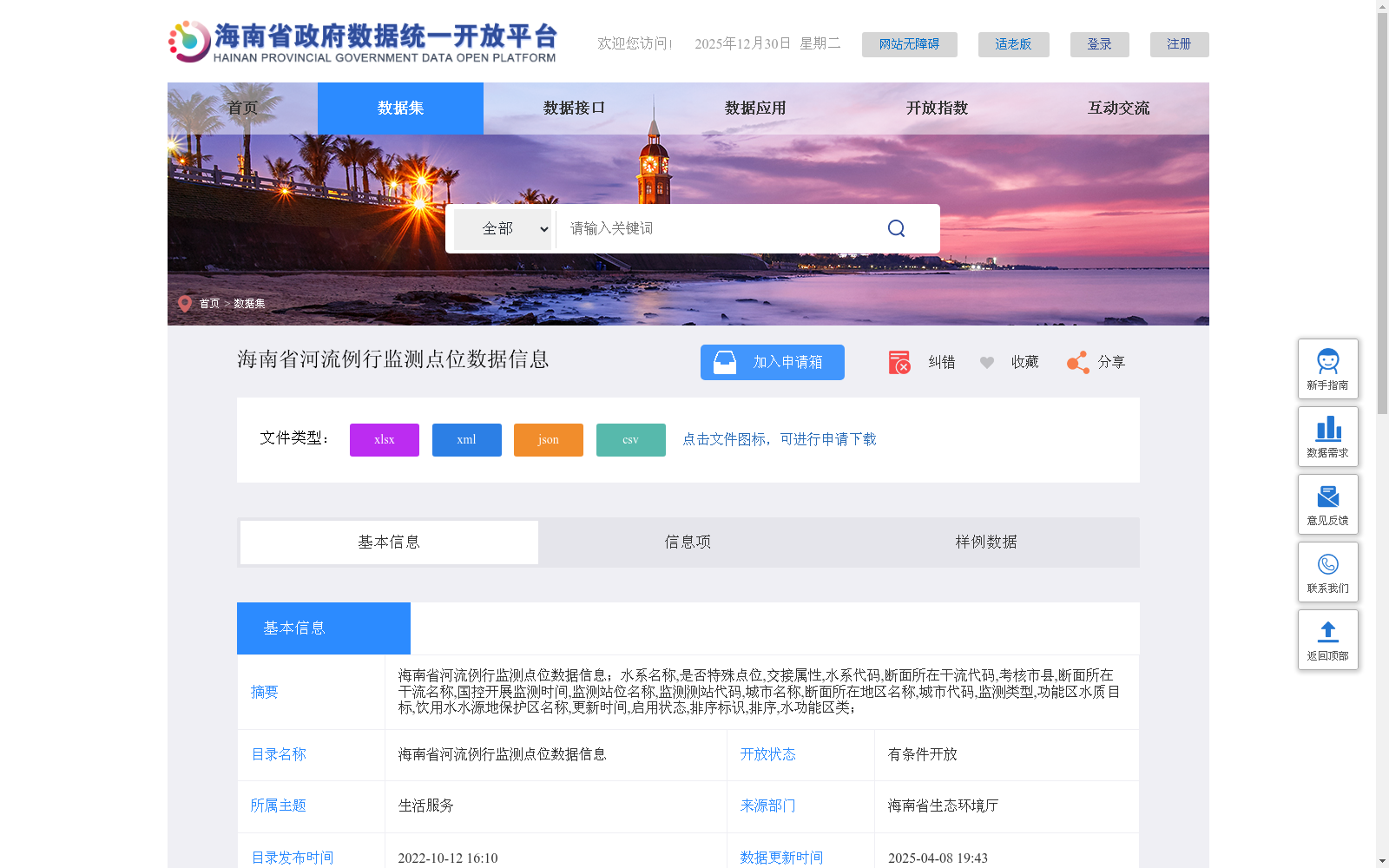Viewport: 1389px width, 868px height.
Task: Open 互动交流 navigation item
Action: pyautogui.click(x=1118, y=108)
